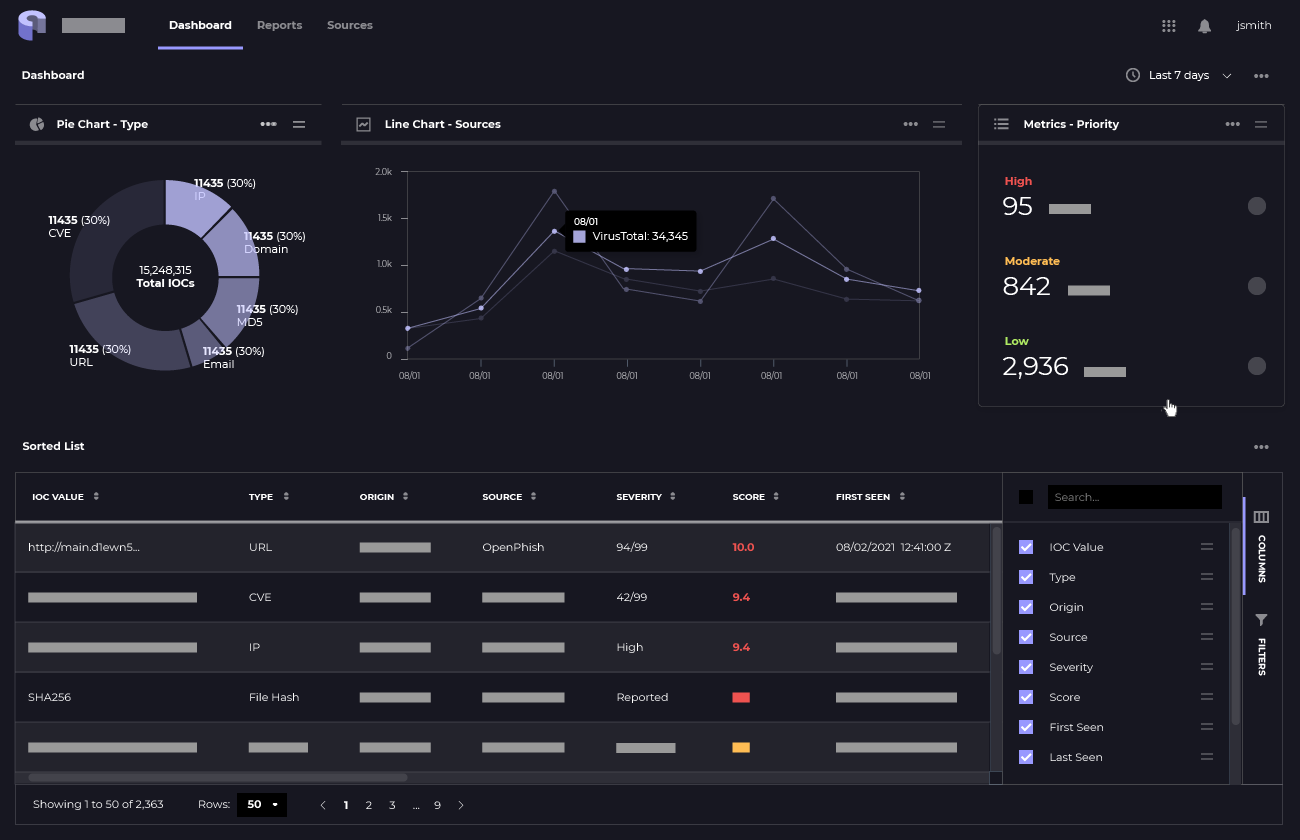
Task: Uncheck the Type column checkbox
Action: 1026,577
